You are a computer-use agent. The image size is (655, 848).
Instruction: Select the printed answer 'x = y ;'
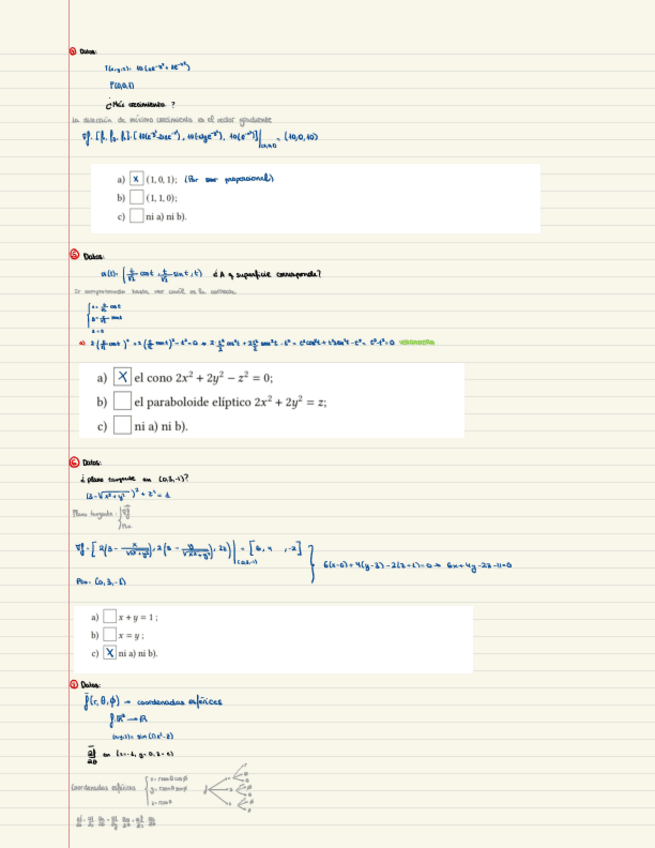click(x=131, y=635)
